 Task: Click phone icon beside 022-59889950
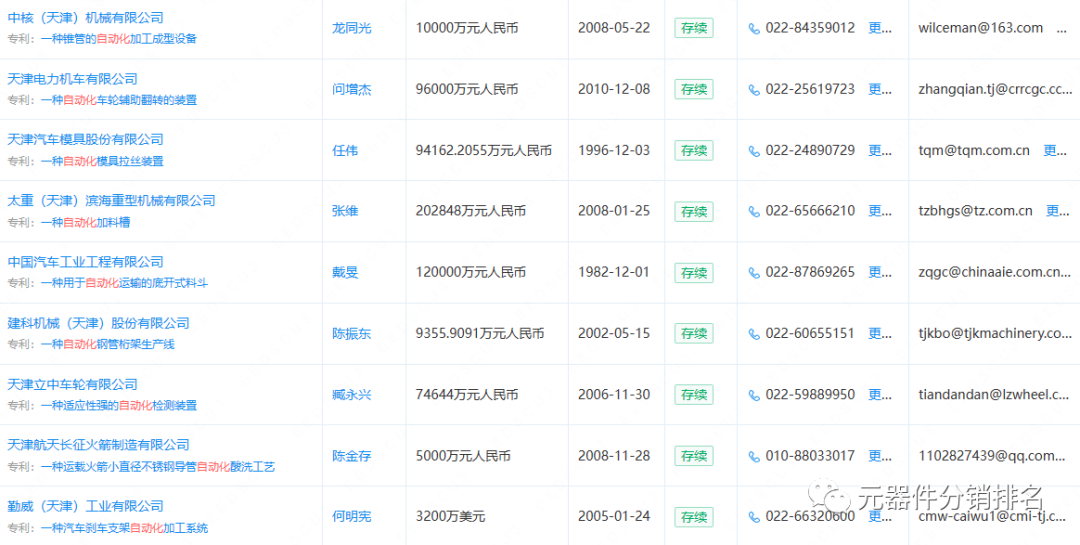coord(754,395)
